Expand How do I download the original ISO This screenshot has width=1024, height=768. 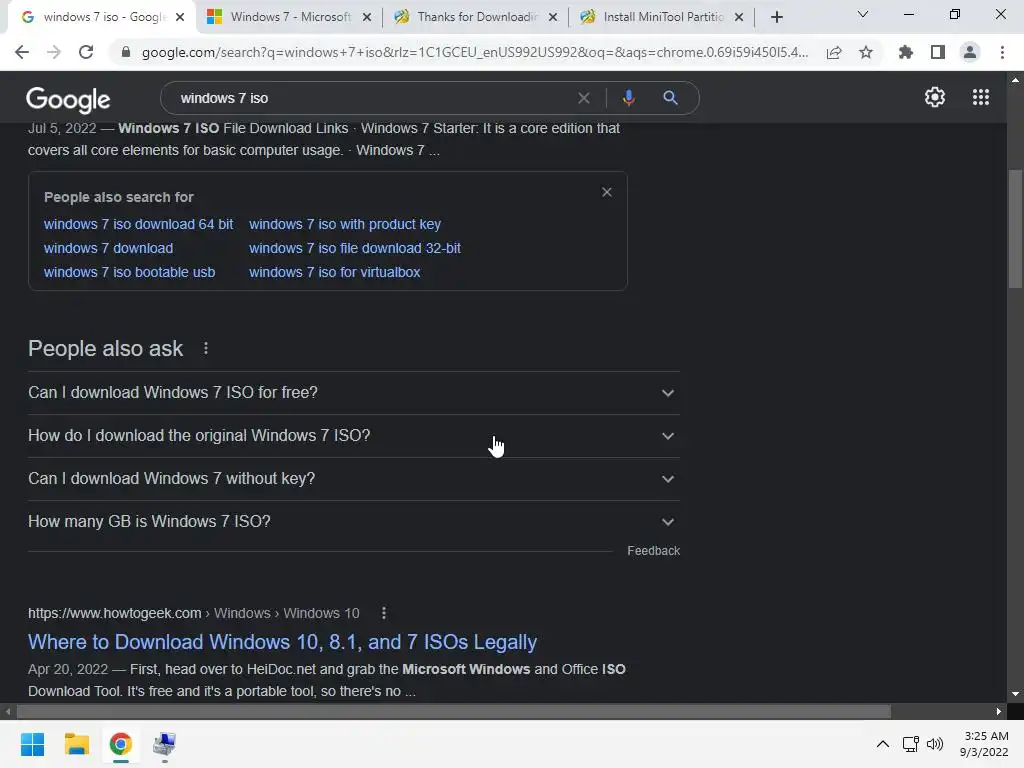click(354, 436)
